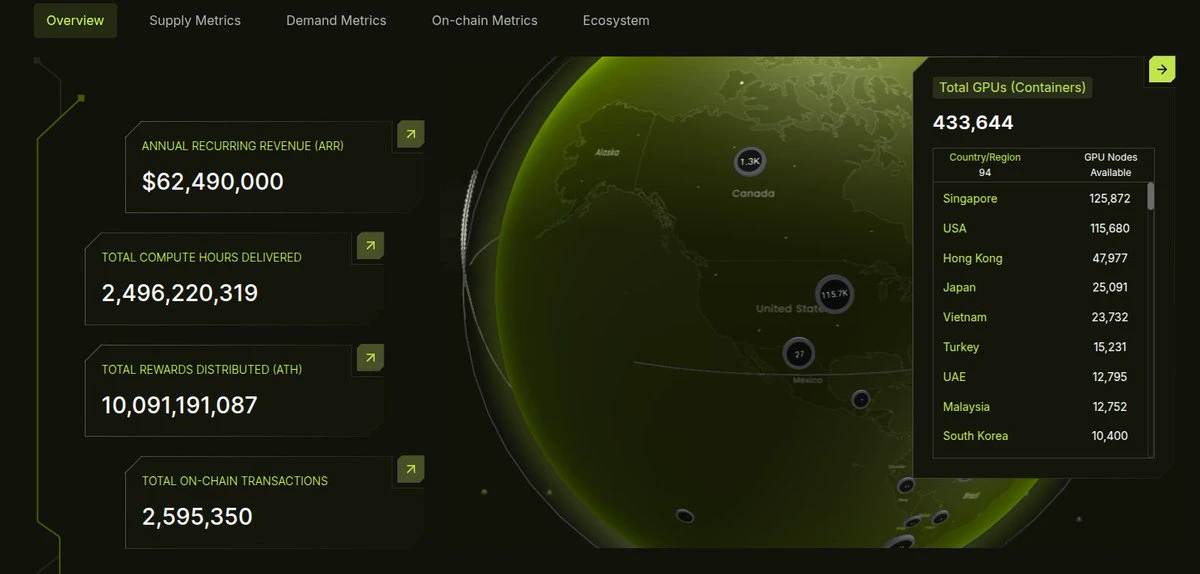Select the Vietnam row

pos(1039,317)
